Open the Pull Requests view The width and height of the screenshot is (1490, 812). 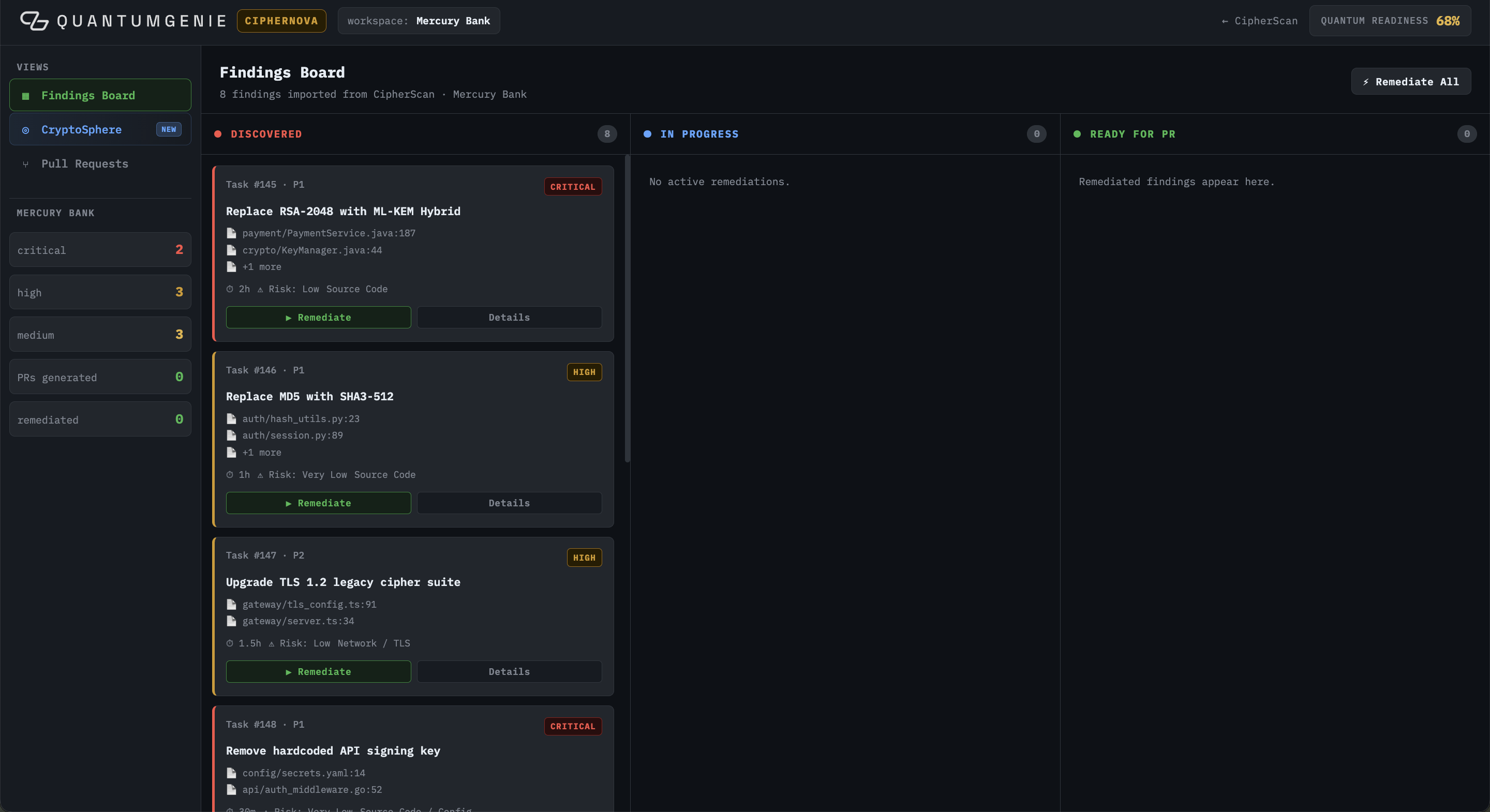(x=100, y=163)
